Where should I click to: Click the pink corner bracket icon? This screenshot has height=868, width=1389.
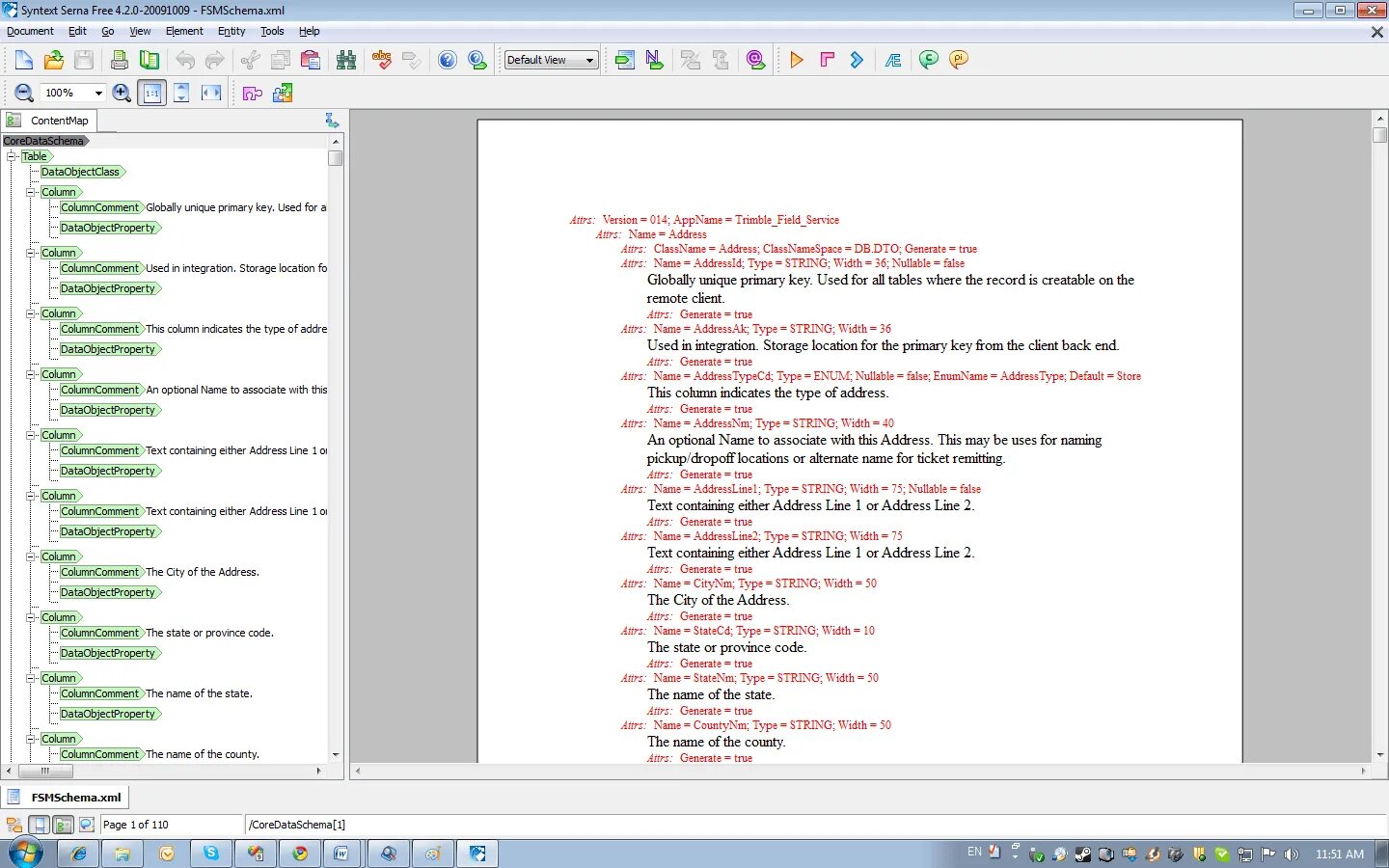[x=827, y=60]
